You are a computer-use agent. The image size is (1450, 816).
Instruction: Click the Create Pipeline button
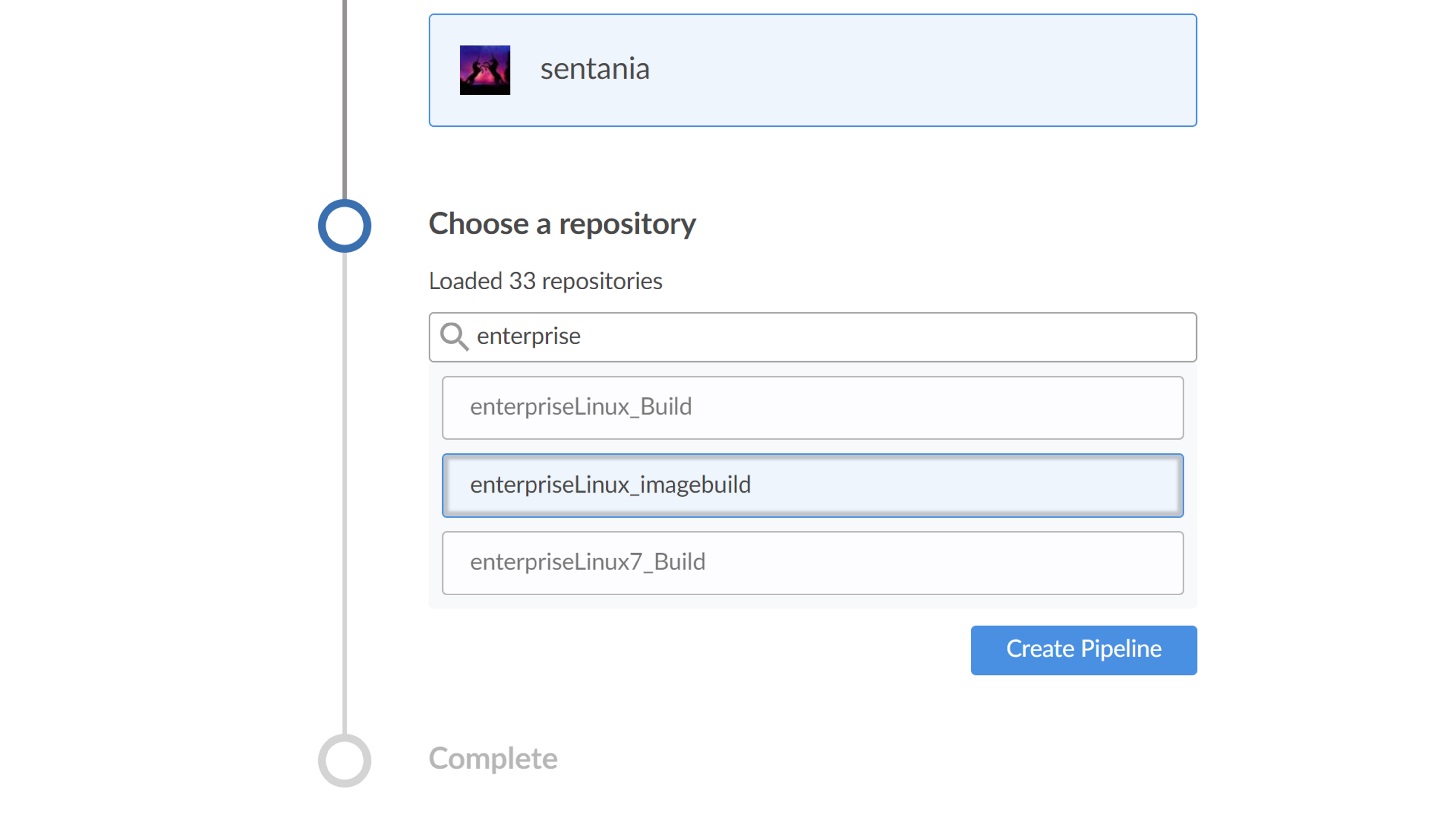pyautogui.click(x=1084, y=650)
